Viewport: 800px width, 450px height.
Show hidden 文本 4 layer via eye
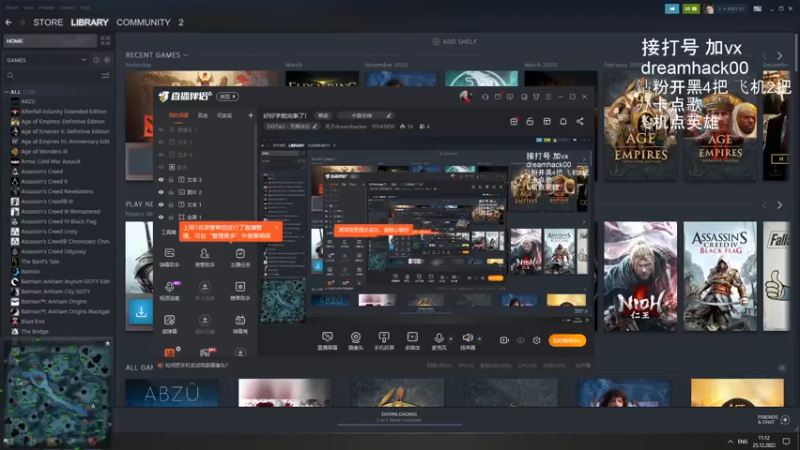[161, 155]
